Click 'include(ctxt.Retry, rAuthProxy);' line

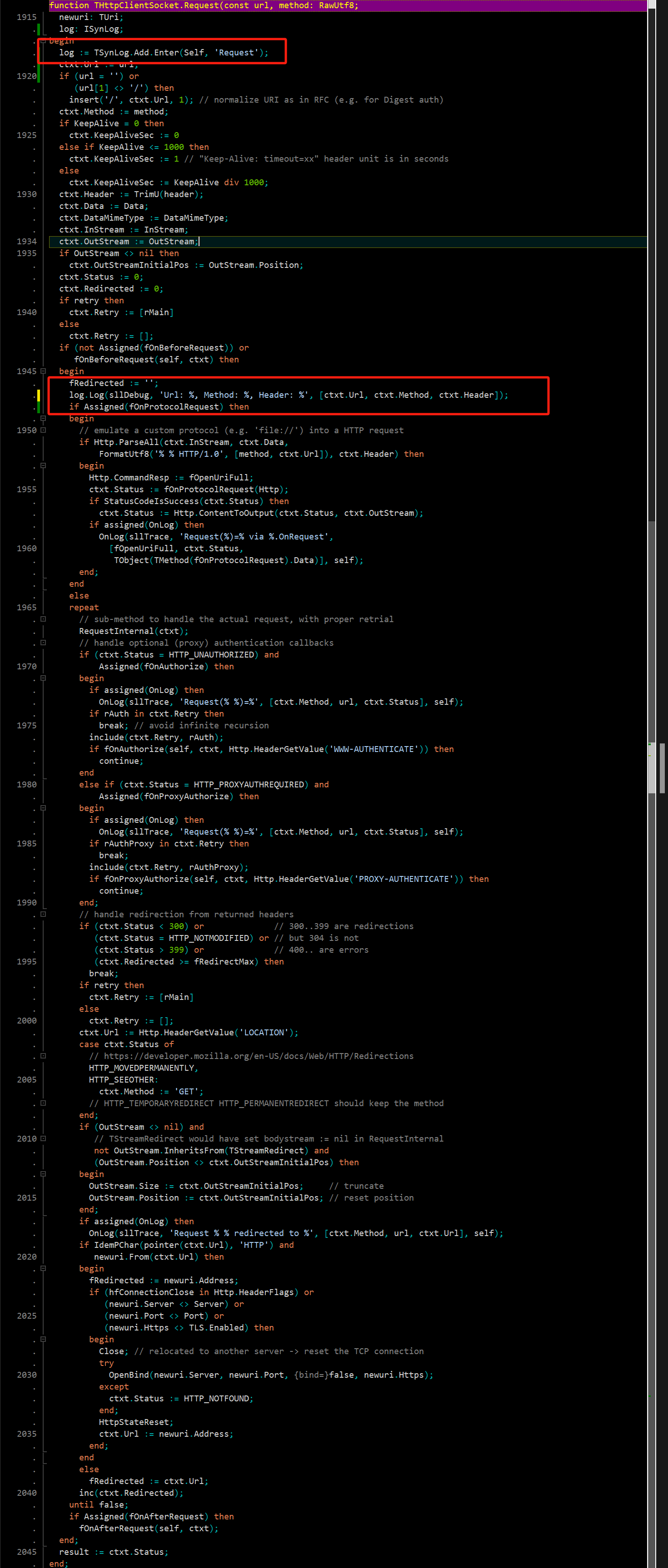(169, 867)
